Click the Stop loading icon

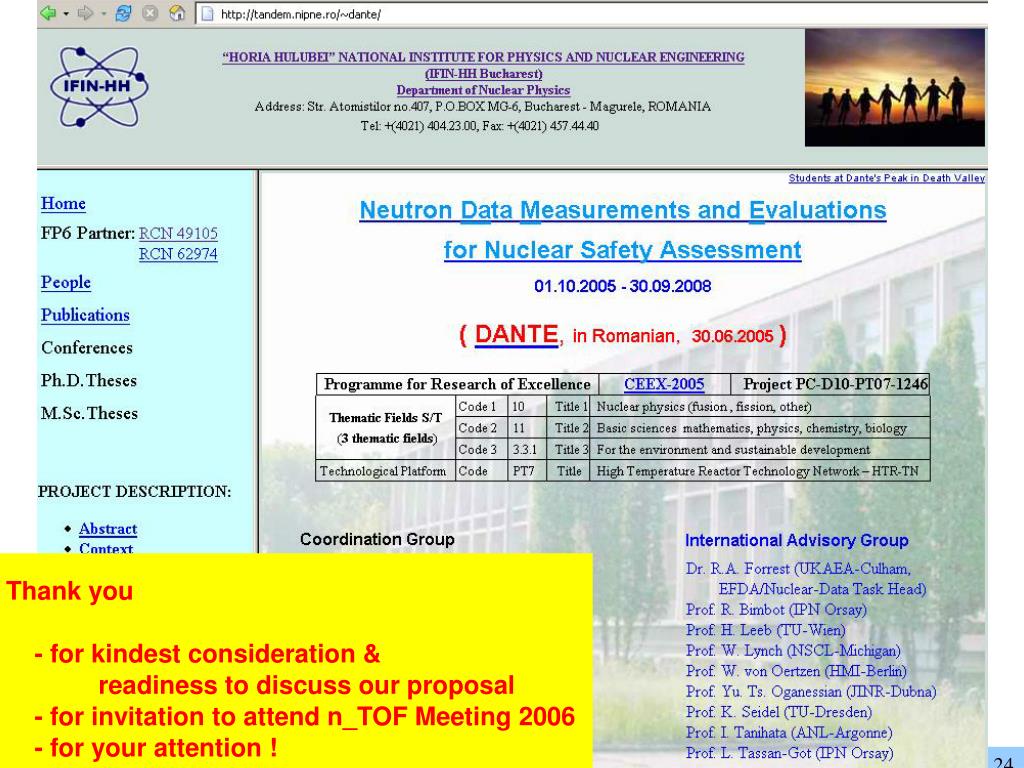(x=150, y=13)
